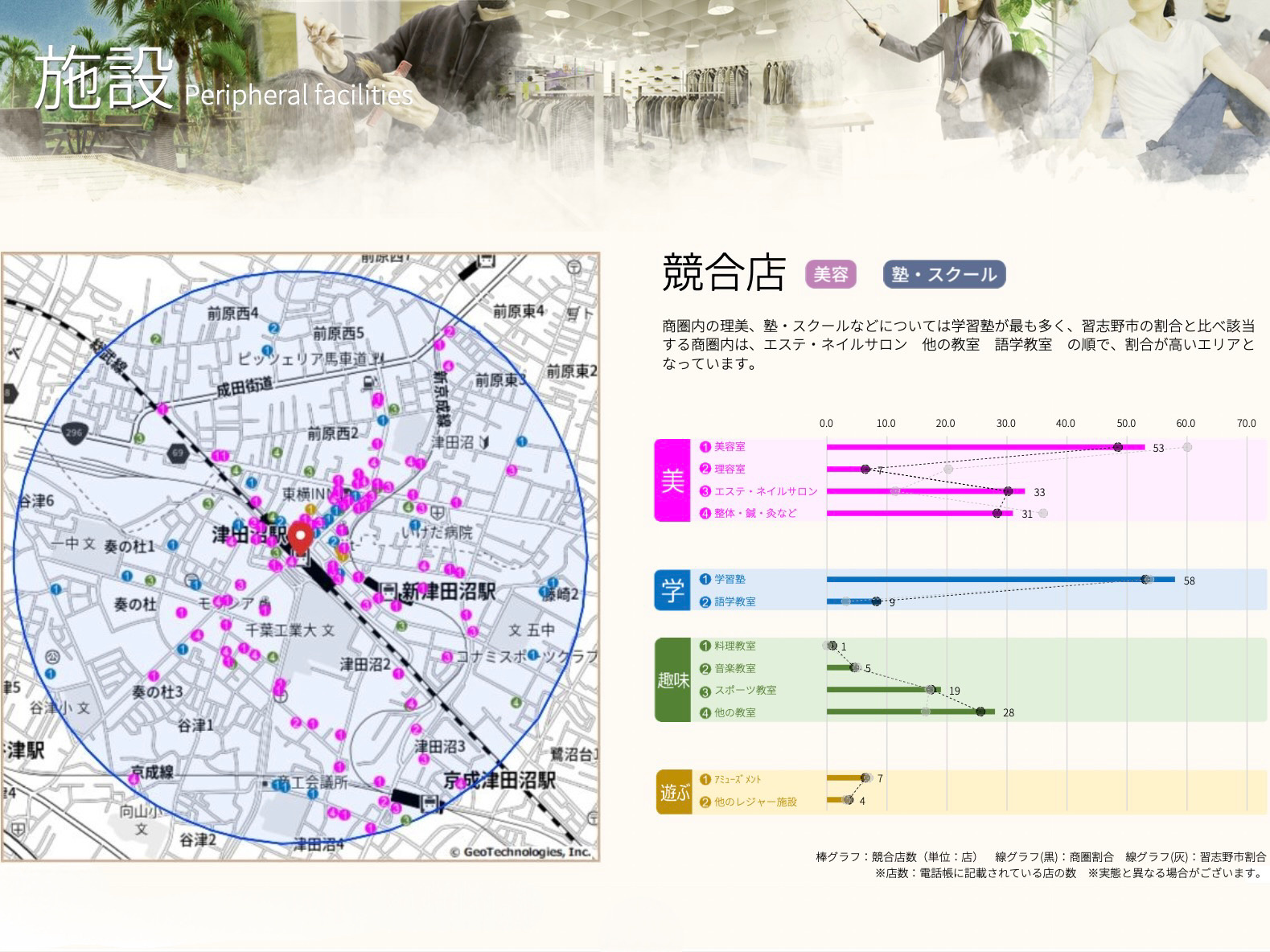The height and width of the screenshot is (952, 1270).
Task: Click the スポーツ教室 legend label
Action: (x=745, y=690)
